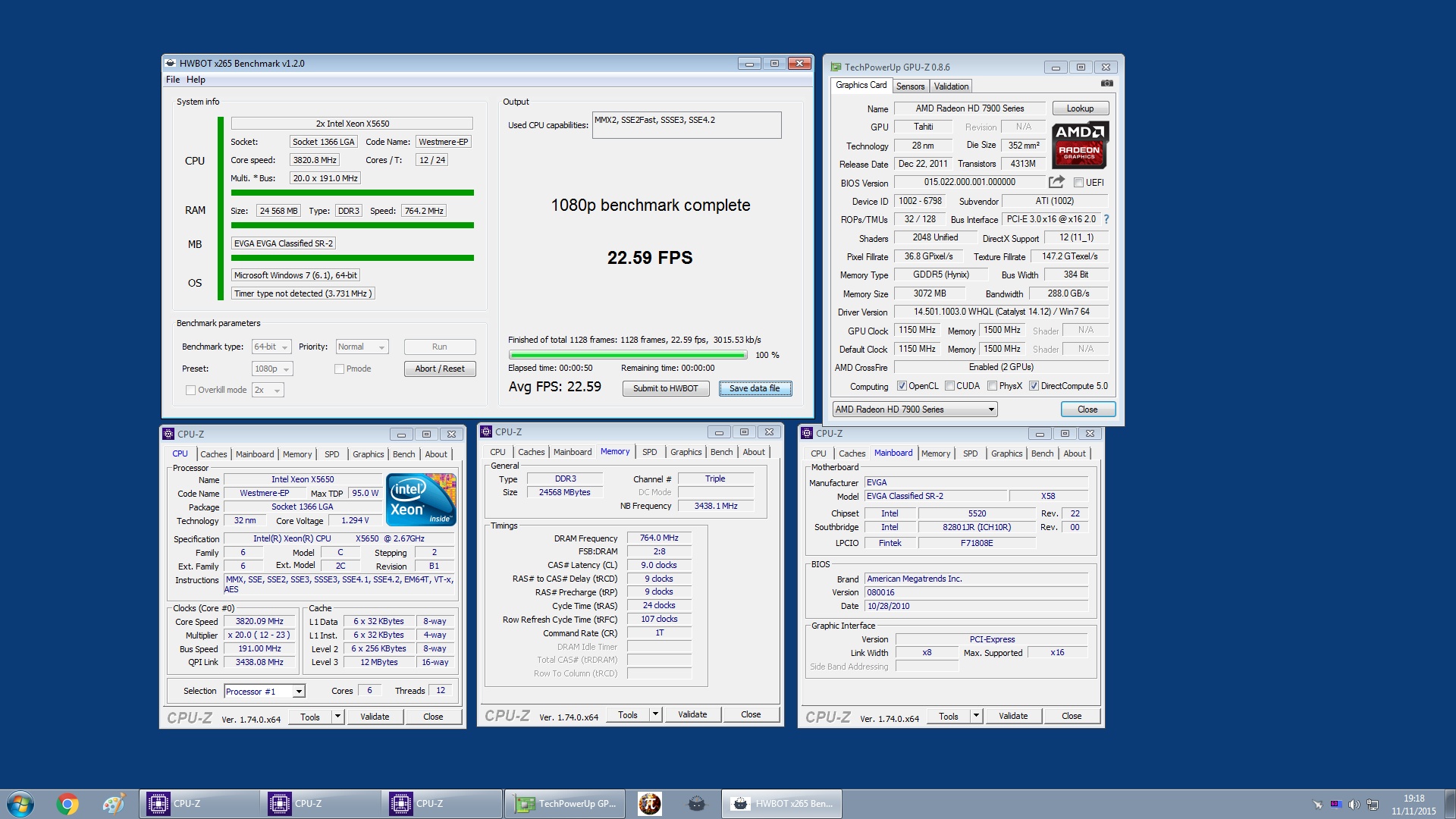1456x819 pixels.
Task: Open the Processor #1 selection dropdown
Action: tap(265, 692)
